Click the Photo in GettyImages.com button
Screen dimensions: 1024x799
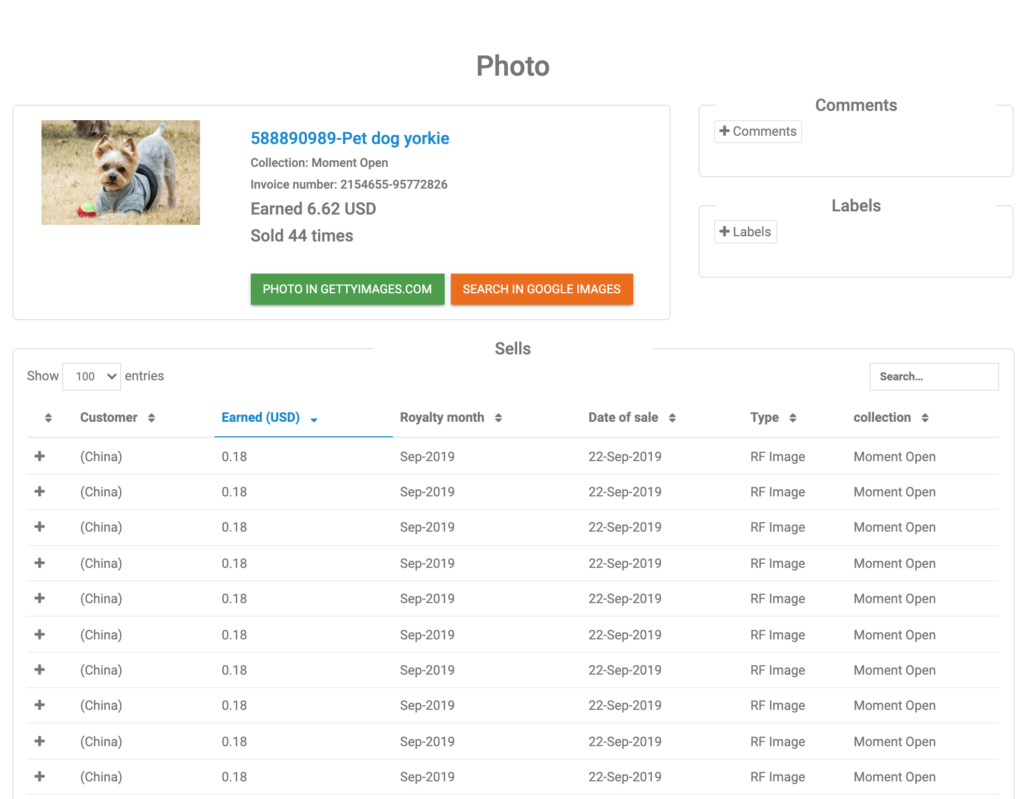[347, 289]
